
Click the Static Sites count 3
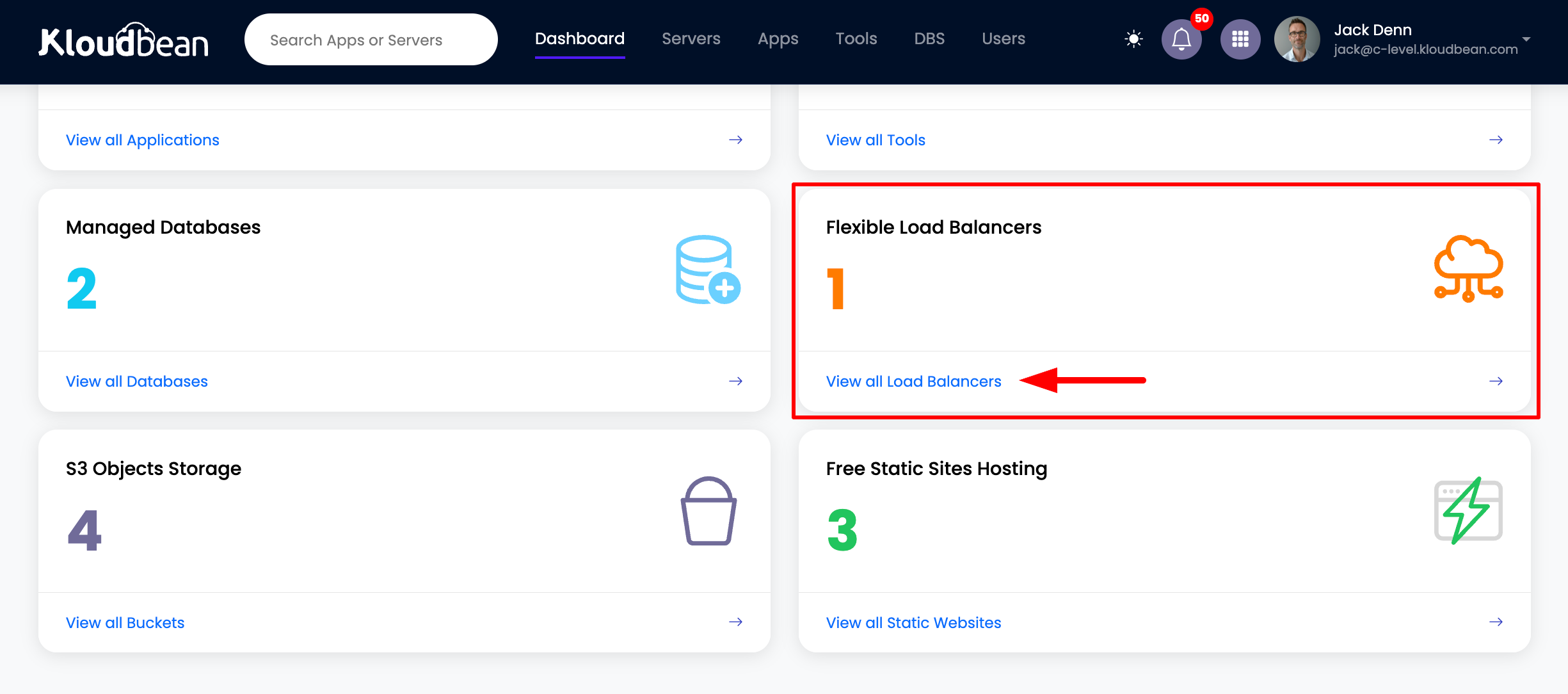(842, 530)
